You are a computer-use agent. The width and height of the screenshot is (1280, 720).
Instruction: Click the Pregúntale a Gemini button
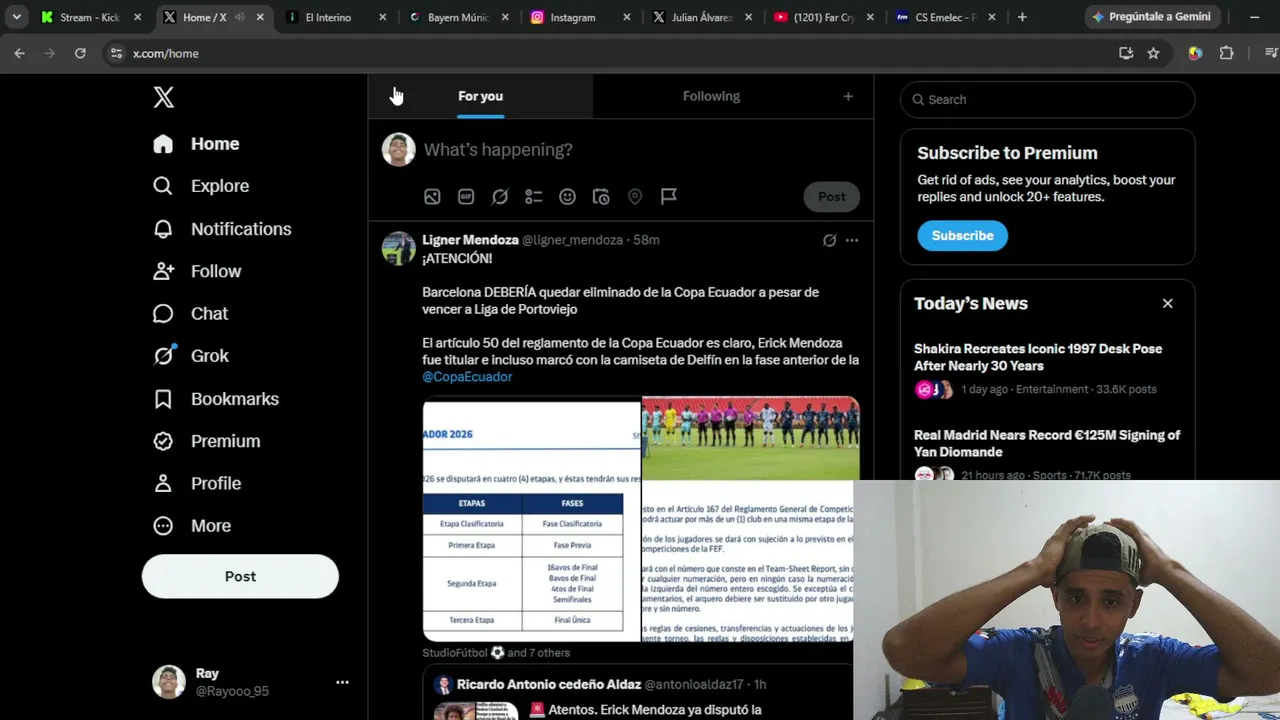1151,17
